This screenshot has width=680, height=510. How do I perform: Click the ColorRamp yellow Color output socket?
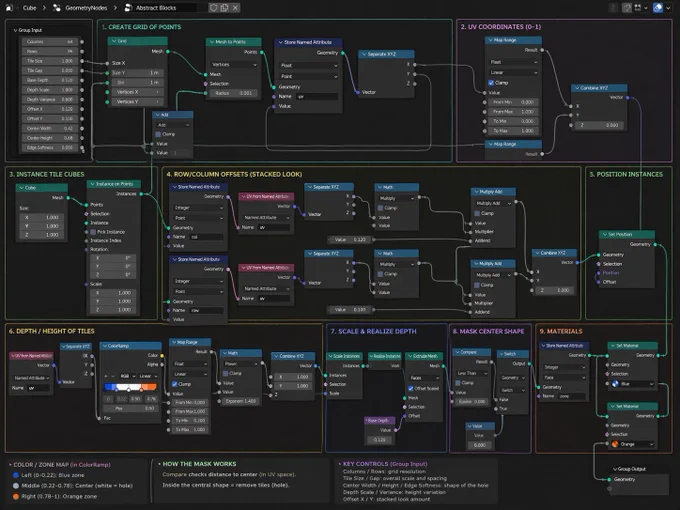coord(162,356)
